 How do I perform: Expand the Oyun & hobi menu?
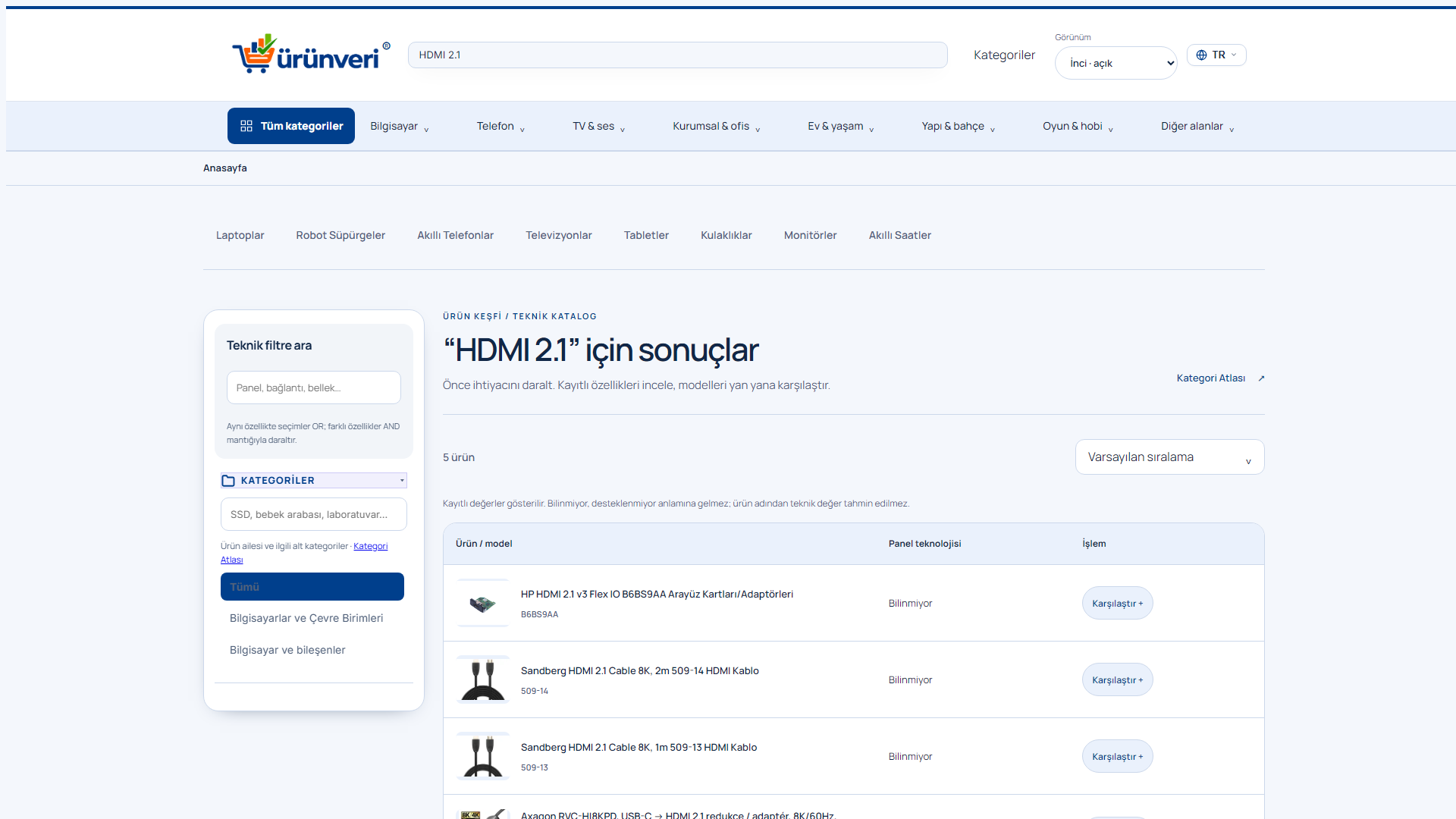point(1078,126)
